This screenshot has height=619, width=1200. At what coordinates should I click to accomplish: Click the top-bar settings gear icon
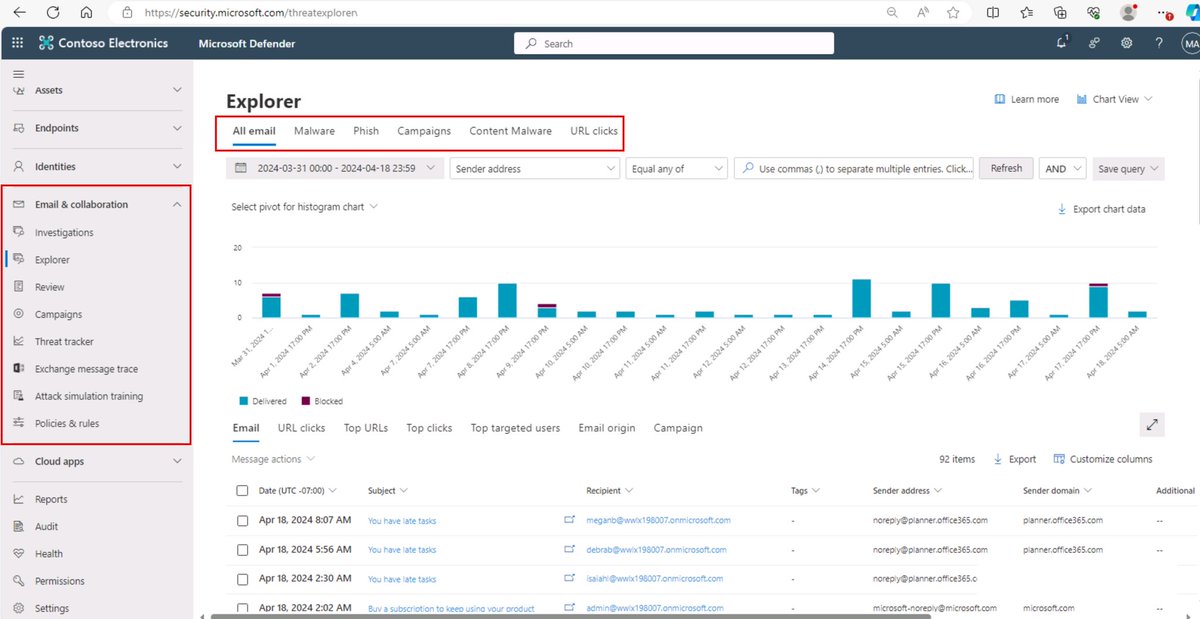click(x=1126, y=43)
